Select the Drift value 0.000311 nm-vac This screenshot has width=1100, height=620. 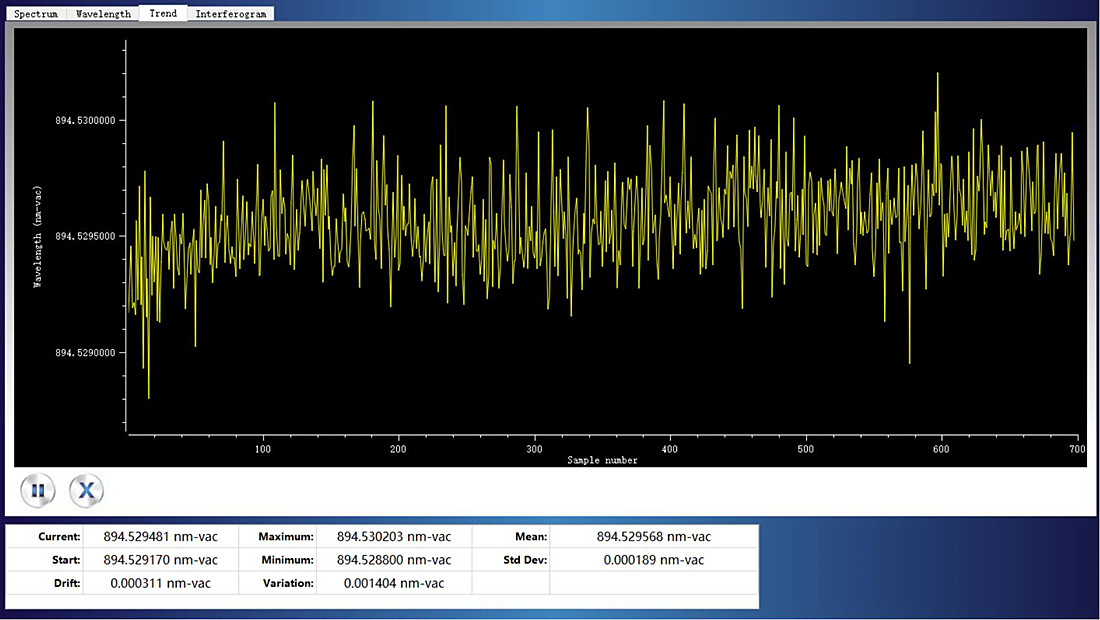[161, 583]
